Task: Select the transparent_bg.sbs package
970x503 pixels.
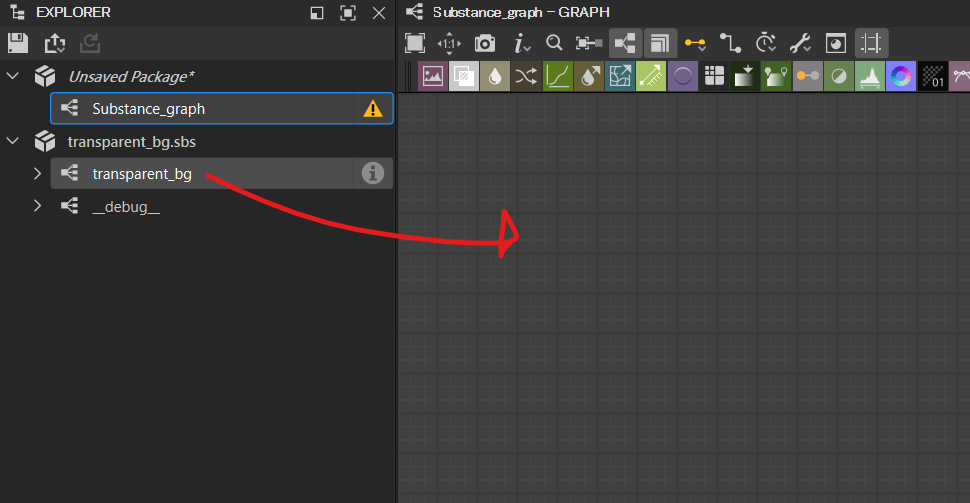Action: 117,142
